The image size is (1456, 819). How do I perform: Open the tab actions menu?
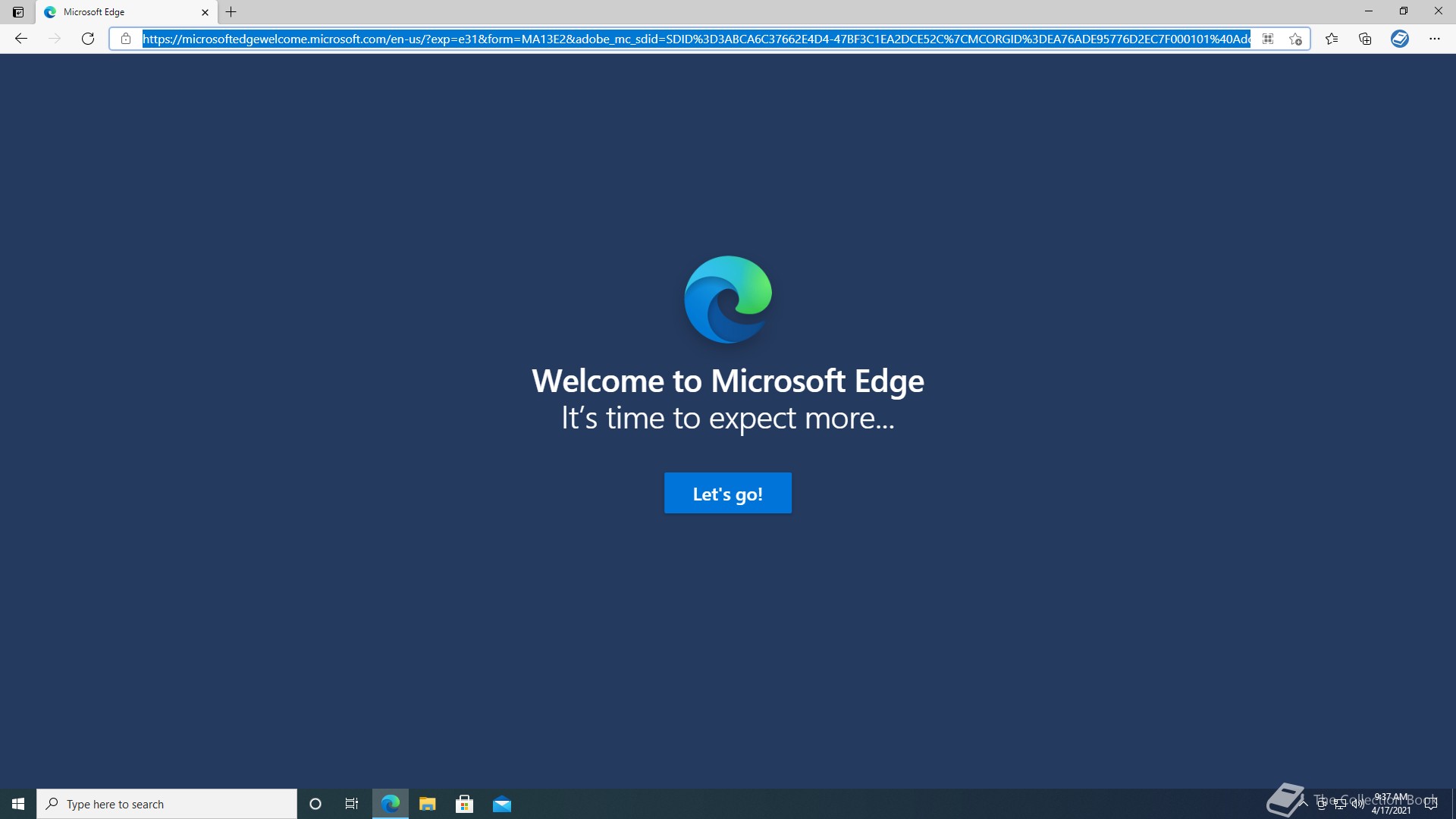click(x=18, y=12)
